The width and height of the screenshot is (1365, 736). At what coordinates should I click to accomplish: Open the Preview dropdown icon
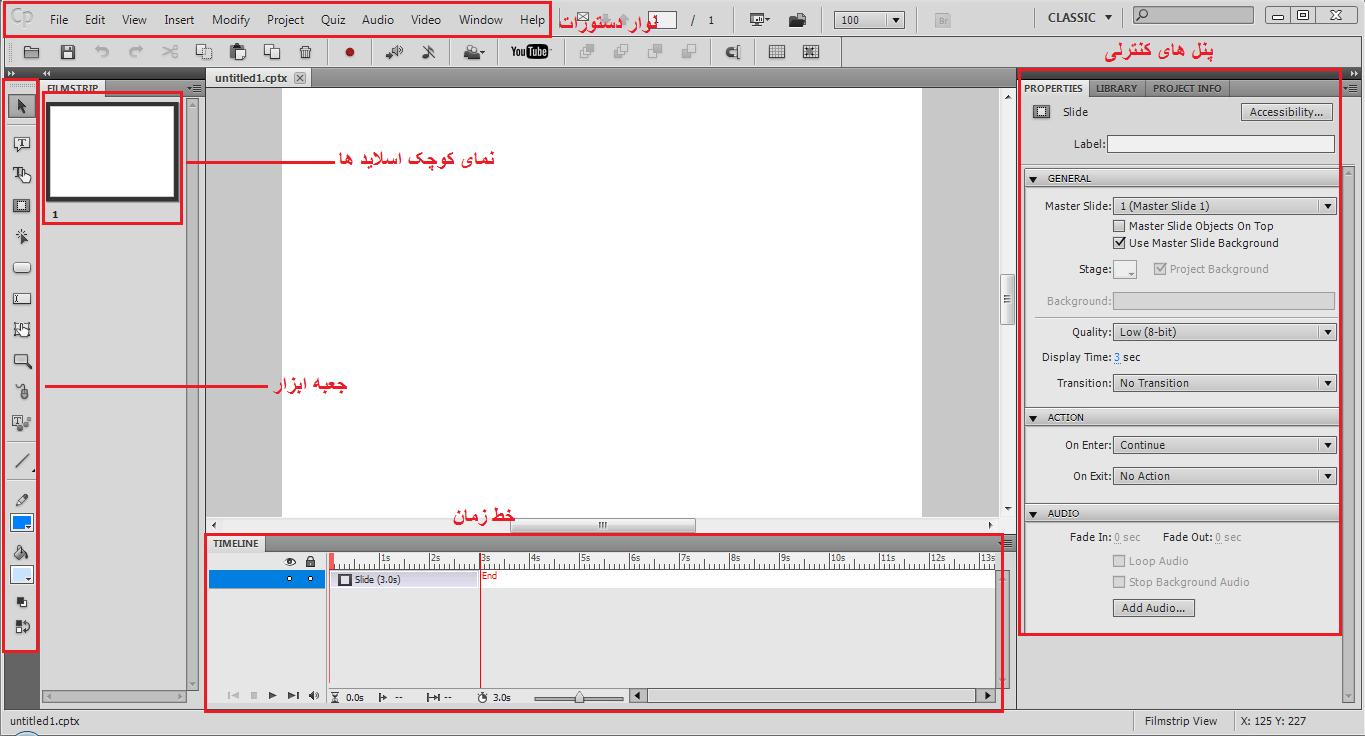(760, 19)
